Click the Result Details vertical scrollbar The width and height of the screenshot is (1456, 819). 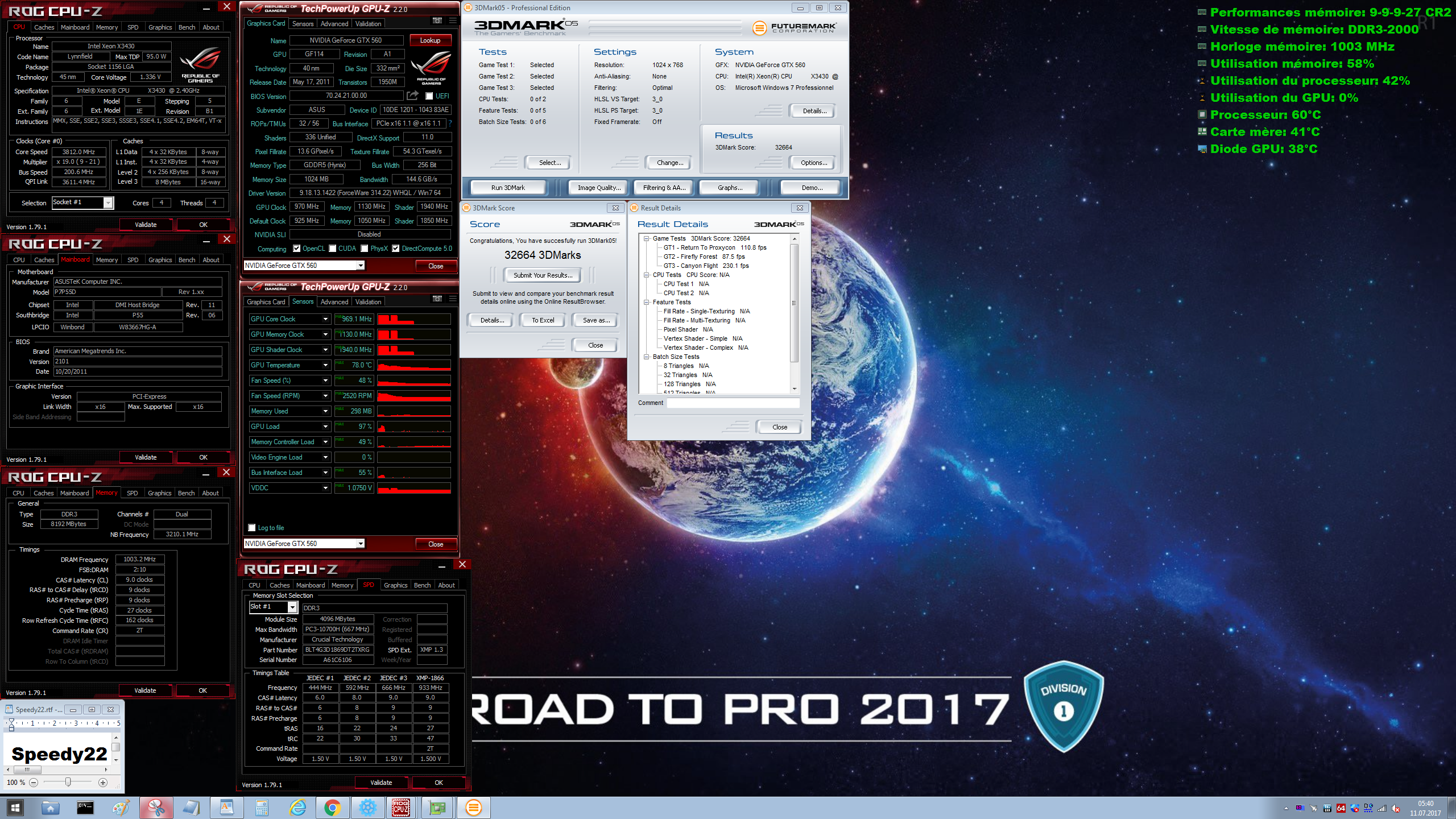pyautogui.click(x=794, y=314)
